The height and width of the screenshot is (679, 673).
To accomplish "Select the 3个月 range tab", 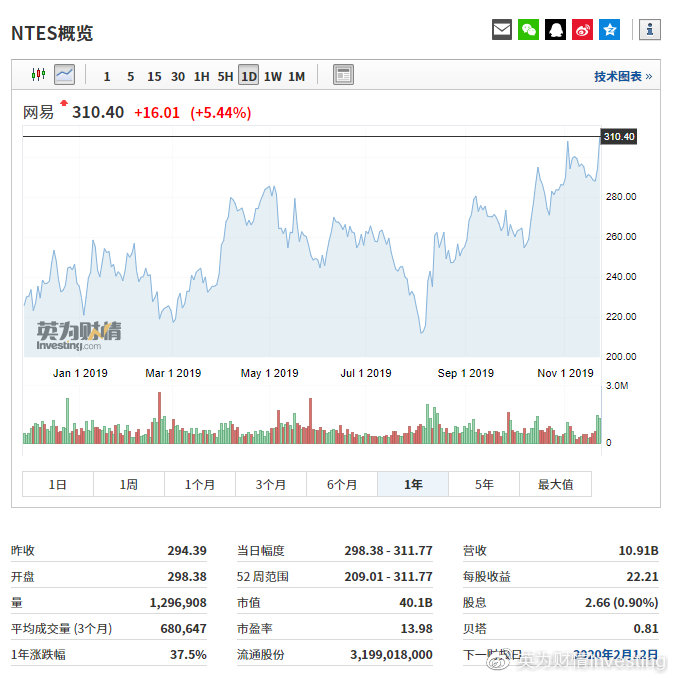I will 271,484.
